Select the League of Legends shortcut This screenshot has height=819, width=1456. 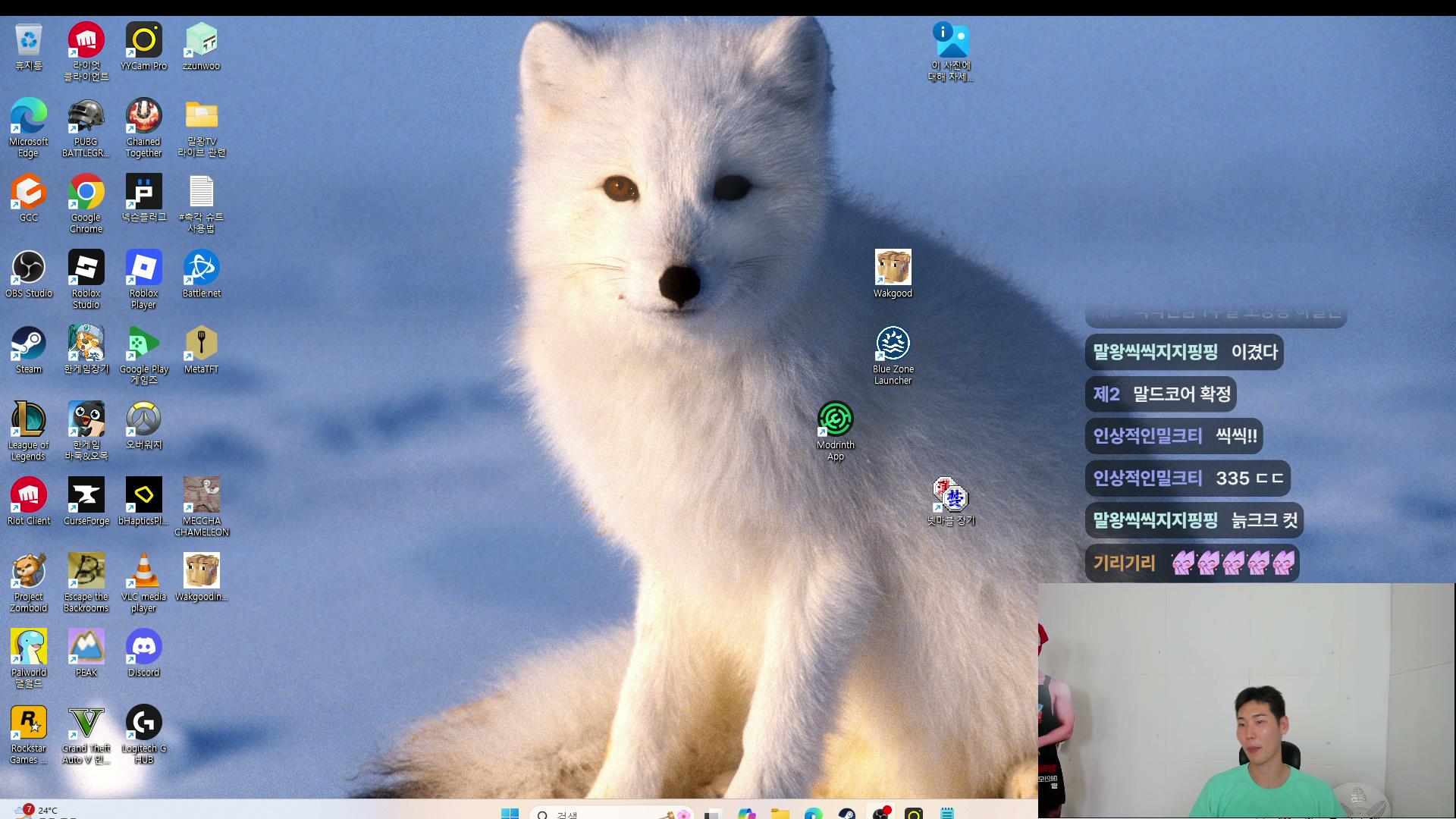click(29, 431)
